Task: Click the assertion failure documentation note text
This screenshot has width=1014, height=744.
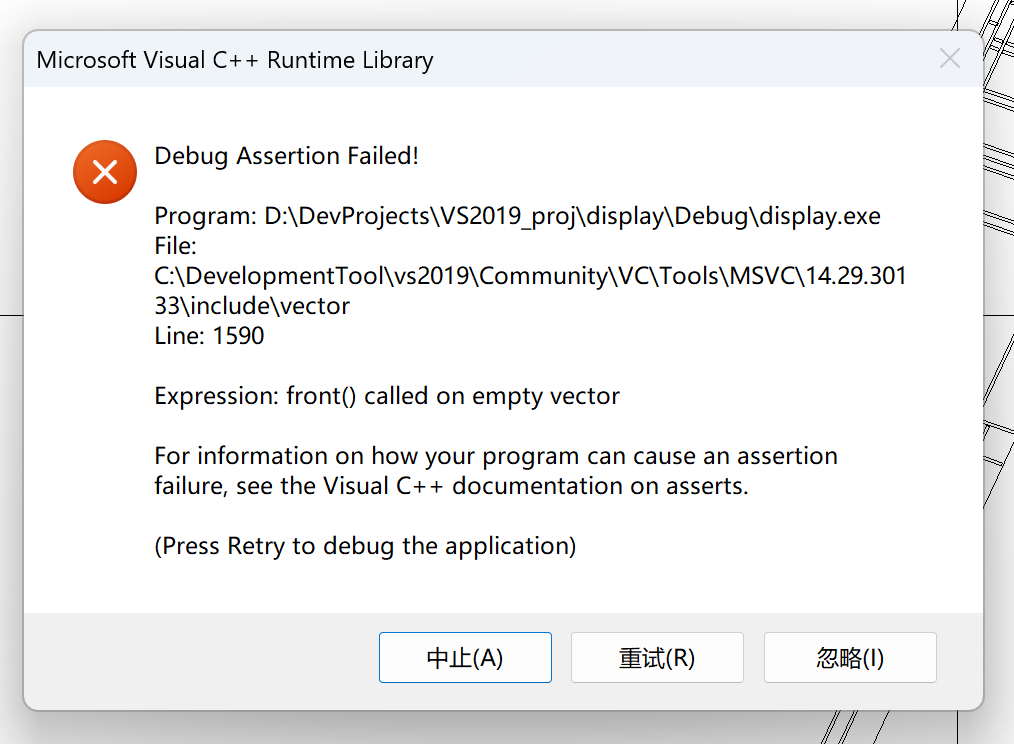Action: click(494, 470)
